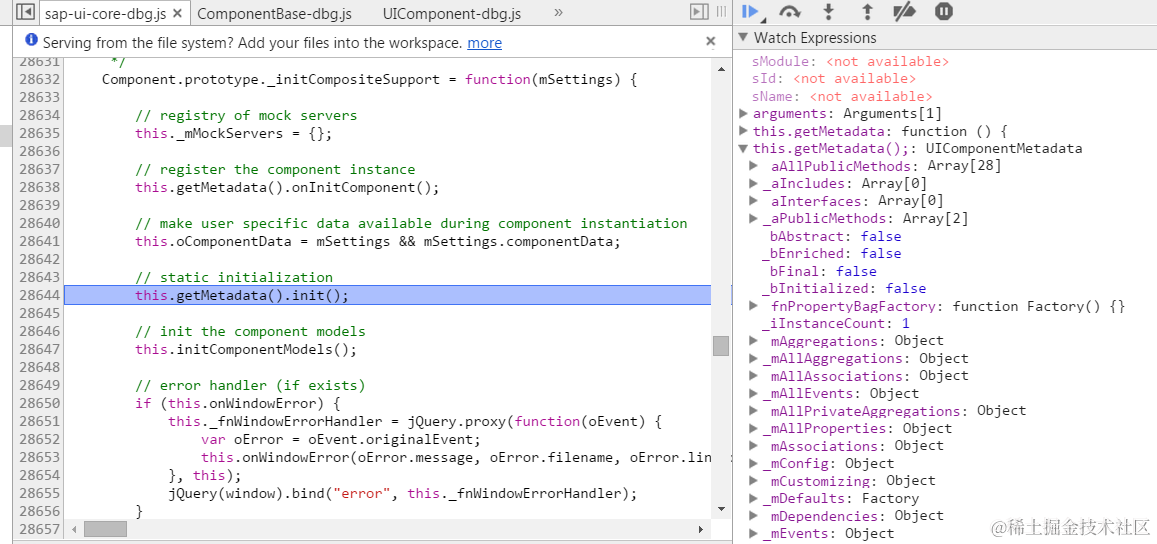Place cursor on this._mMockServers = {} line
The width and height of the screenshot is (1157, 544).
tap(233, 134)
